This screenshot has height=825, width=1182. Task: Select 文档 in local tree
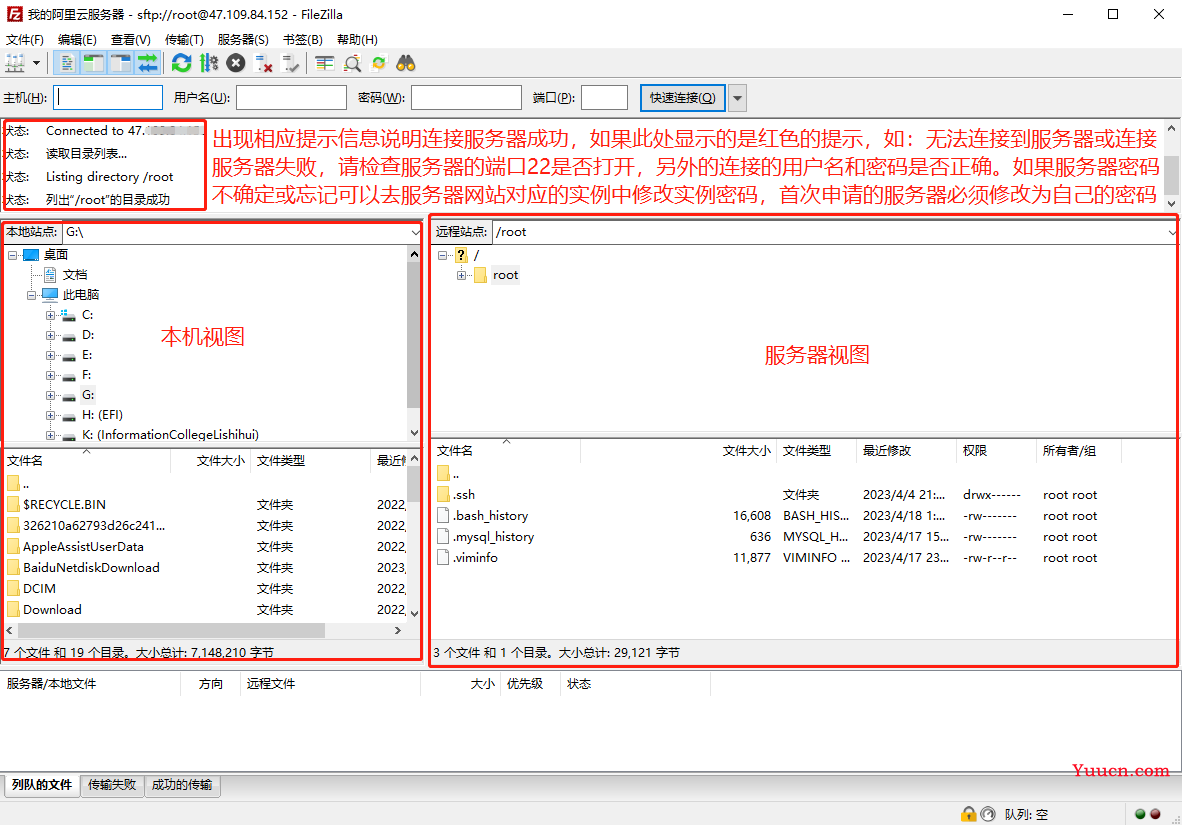pyautogui.click(x=75, y=274)
